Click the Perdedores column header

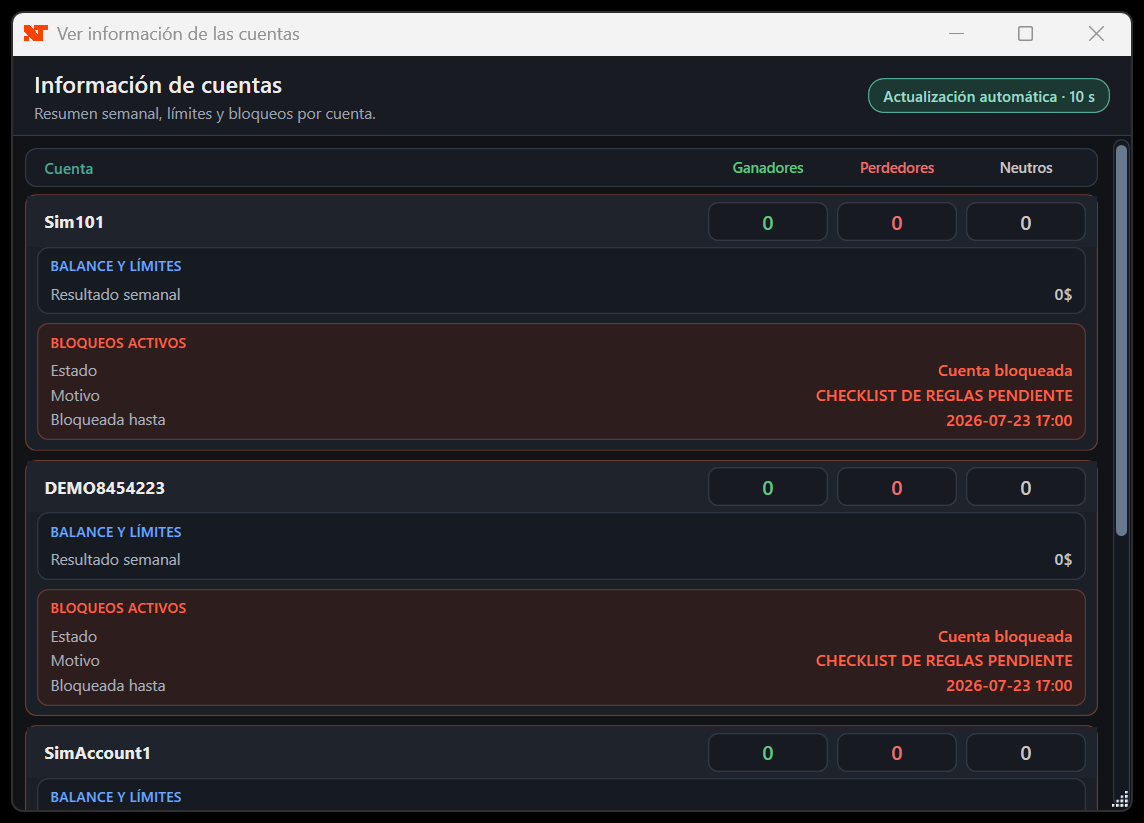click(x=897, y=168)
